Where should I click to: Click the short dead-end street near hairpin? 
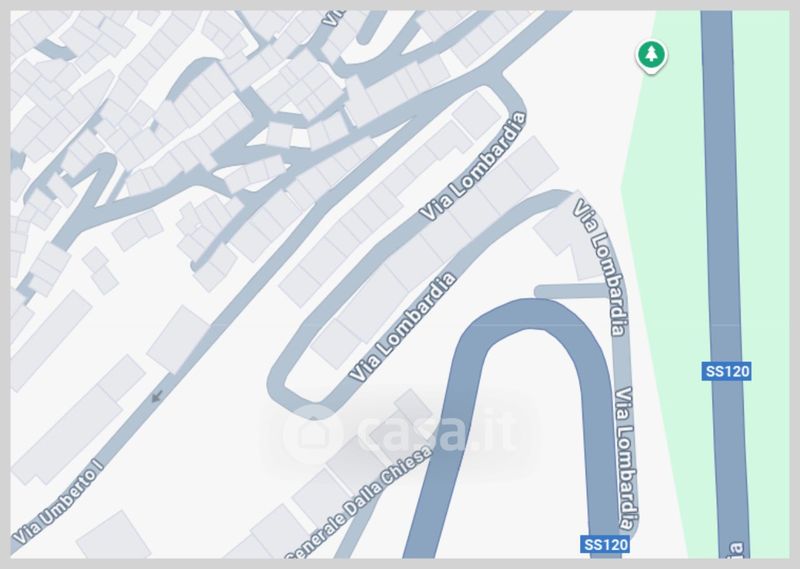(x=571, y=291)
